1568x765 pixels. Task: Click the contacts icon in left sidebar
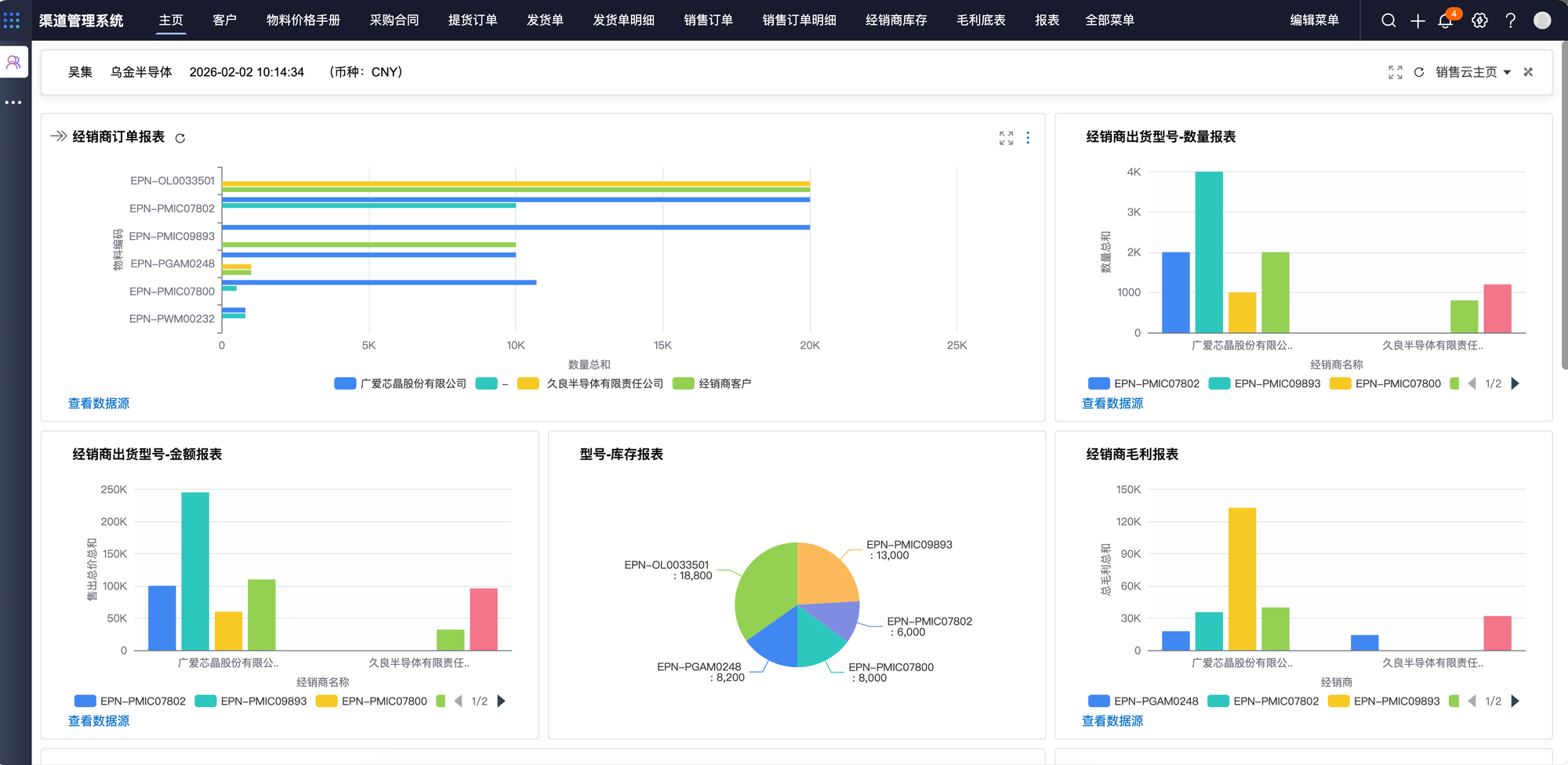(x=13, y=62)
